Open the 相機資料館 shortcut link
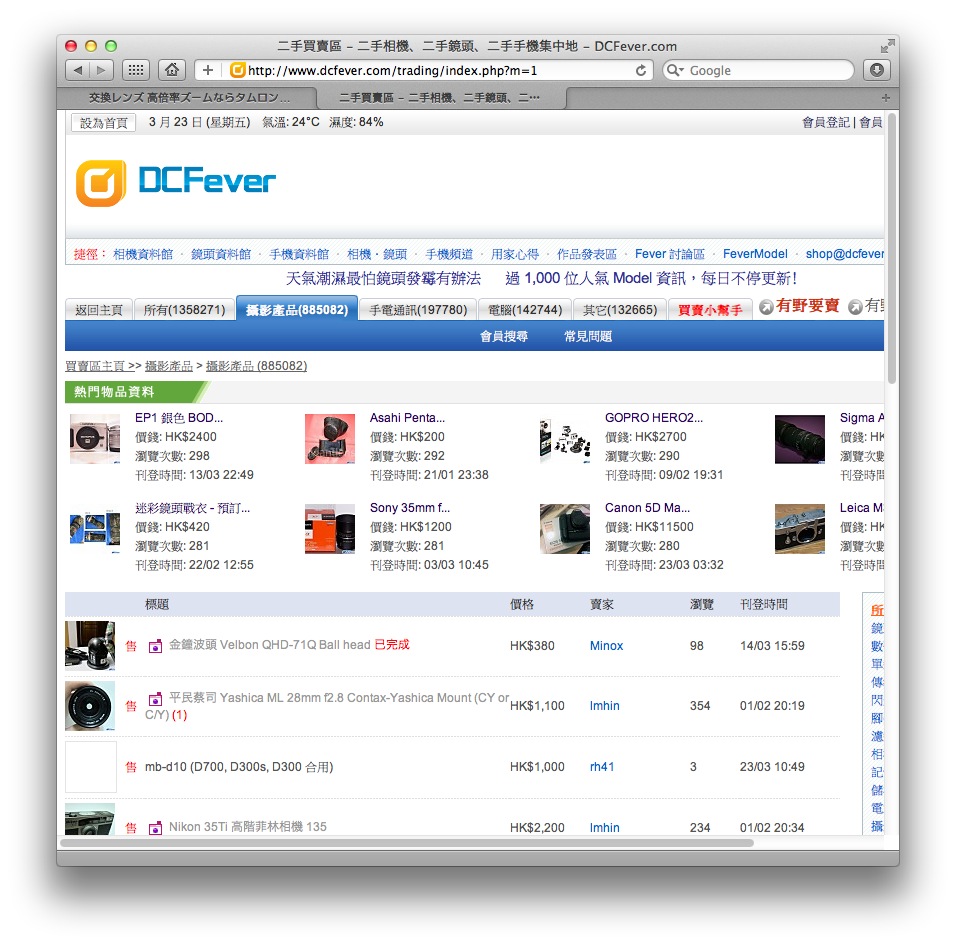Screen dimensions: 956x945 click(x=143, y=254)
